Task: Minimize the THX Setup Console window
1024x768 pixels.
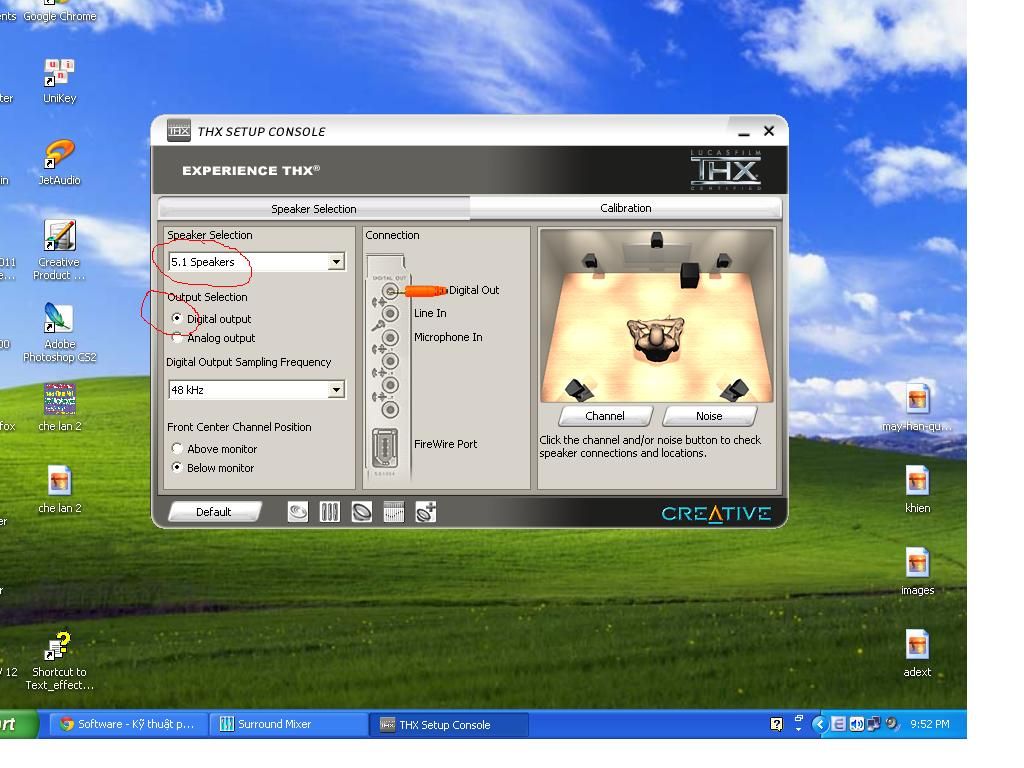Action: [744, 133]
